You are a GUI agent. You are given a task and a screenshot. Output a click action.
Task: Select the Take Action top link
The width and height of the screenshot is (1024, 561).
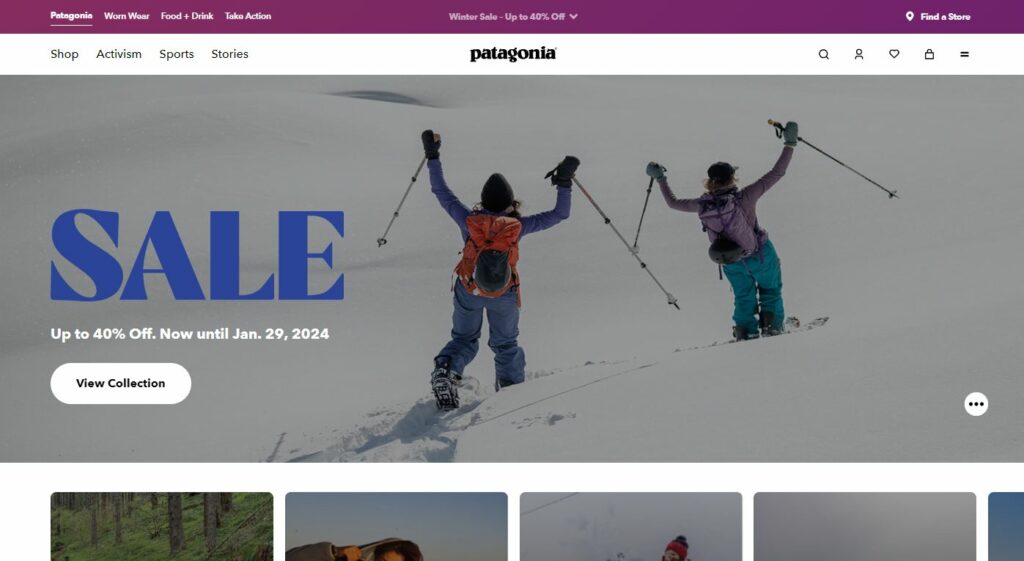[x=248, y=16]
